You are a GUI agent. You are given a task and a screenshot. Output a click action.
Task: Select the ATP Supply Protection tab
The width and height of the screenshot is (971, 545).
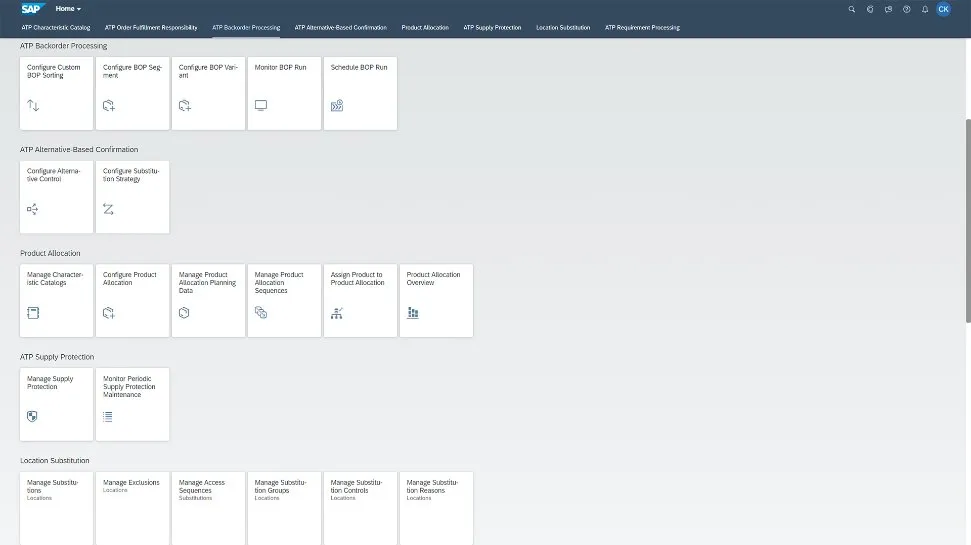click(x=492, y=28)
